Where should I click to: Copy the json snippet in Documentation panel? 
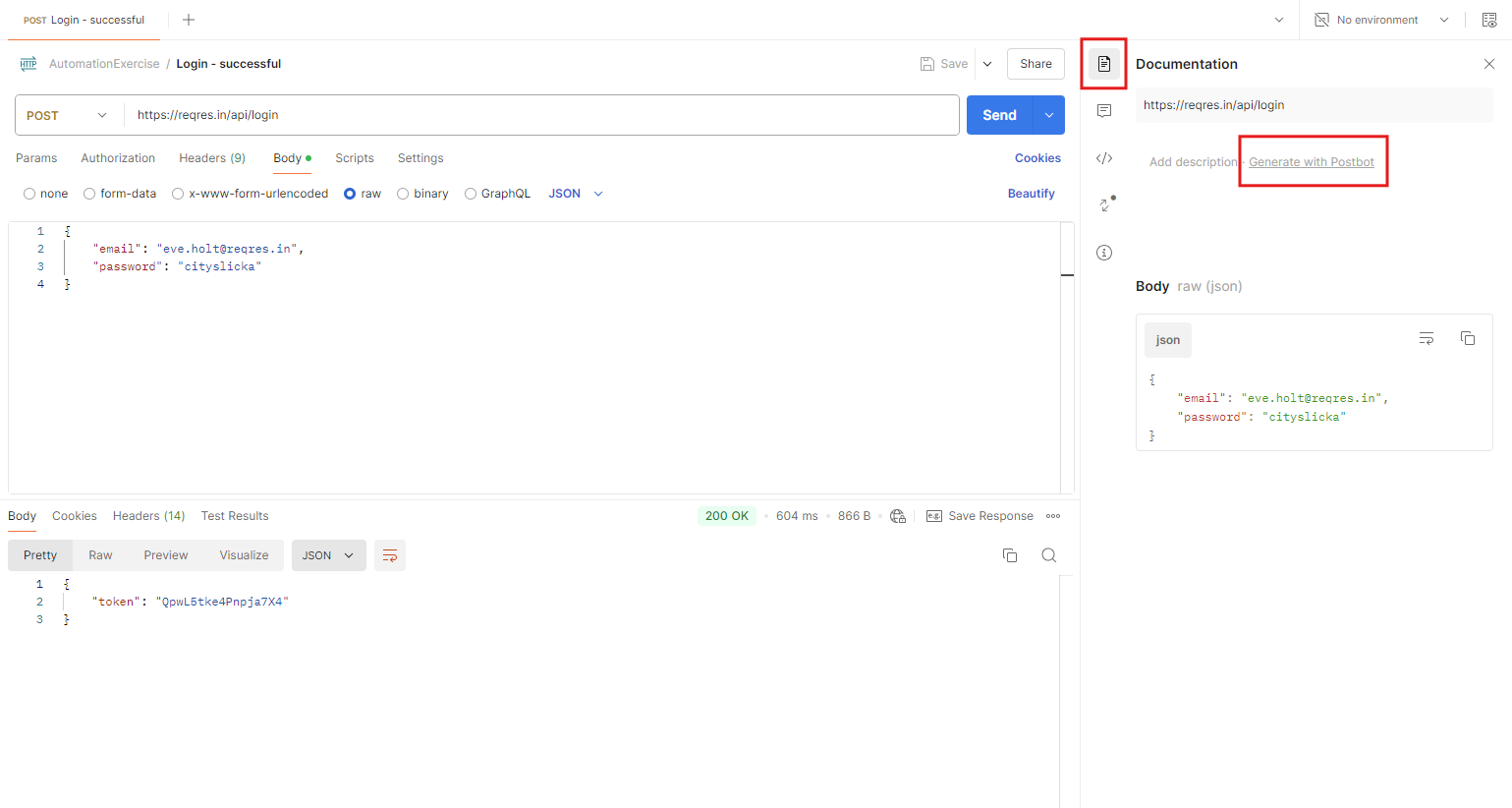1467,339
